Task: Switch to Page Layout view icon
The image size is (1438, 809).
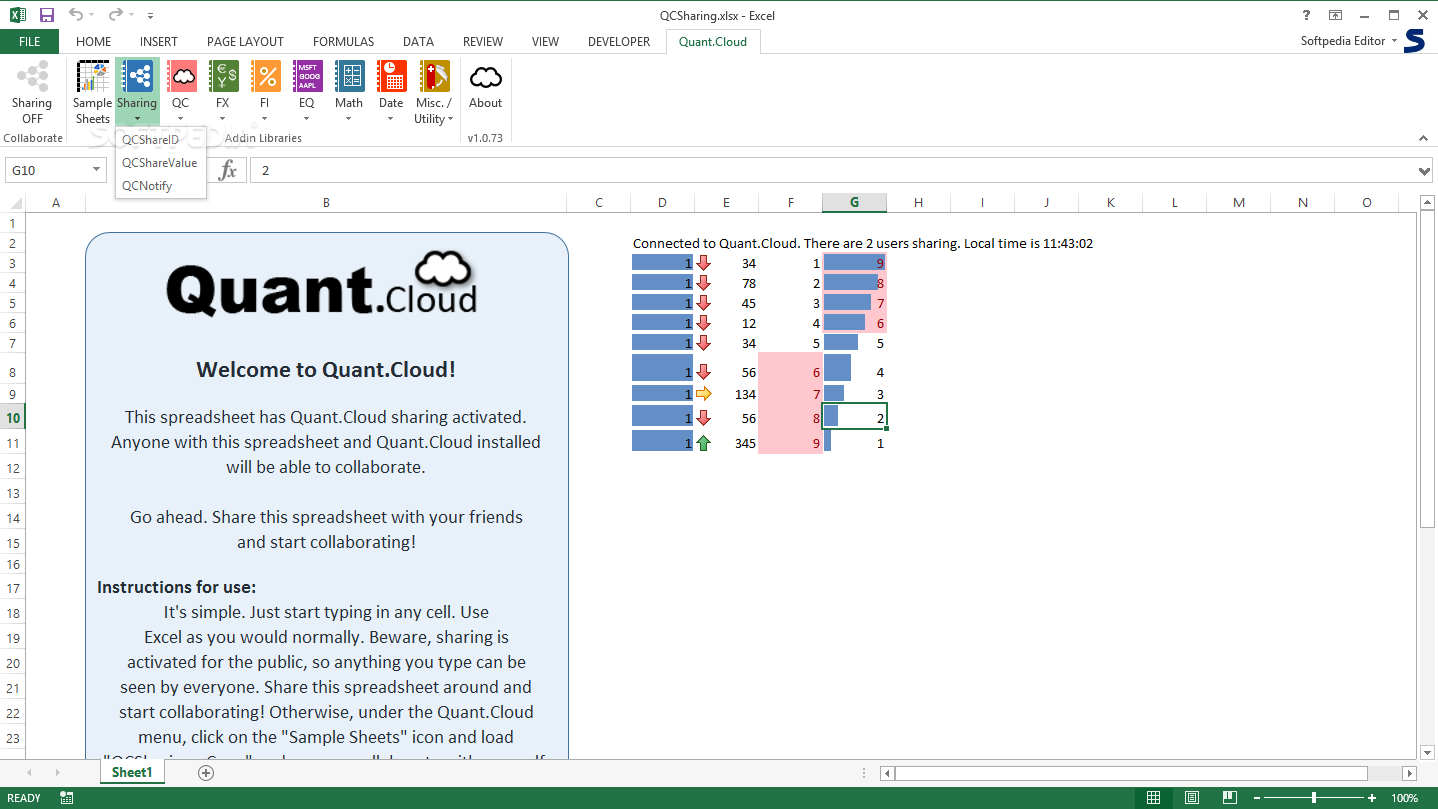Action: (x=1192, y=798)
